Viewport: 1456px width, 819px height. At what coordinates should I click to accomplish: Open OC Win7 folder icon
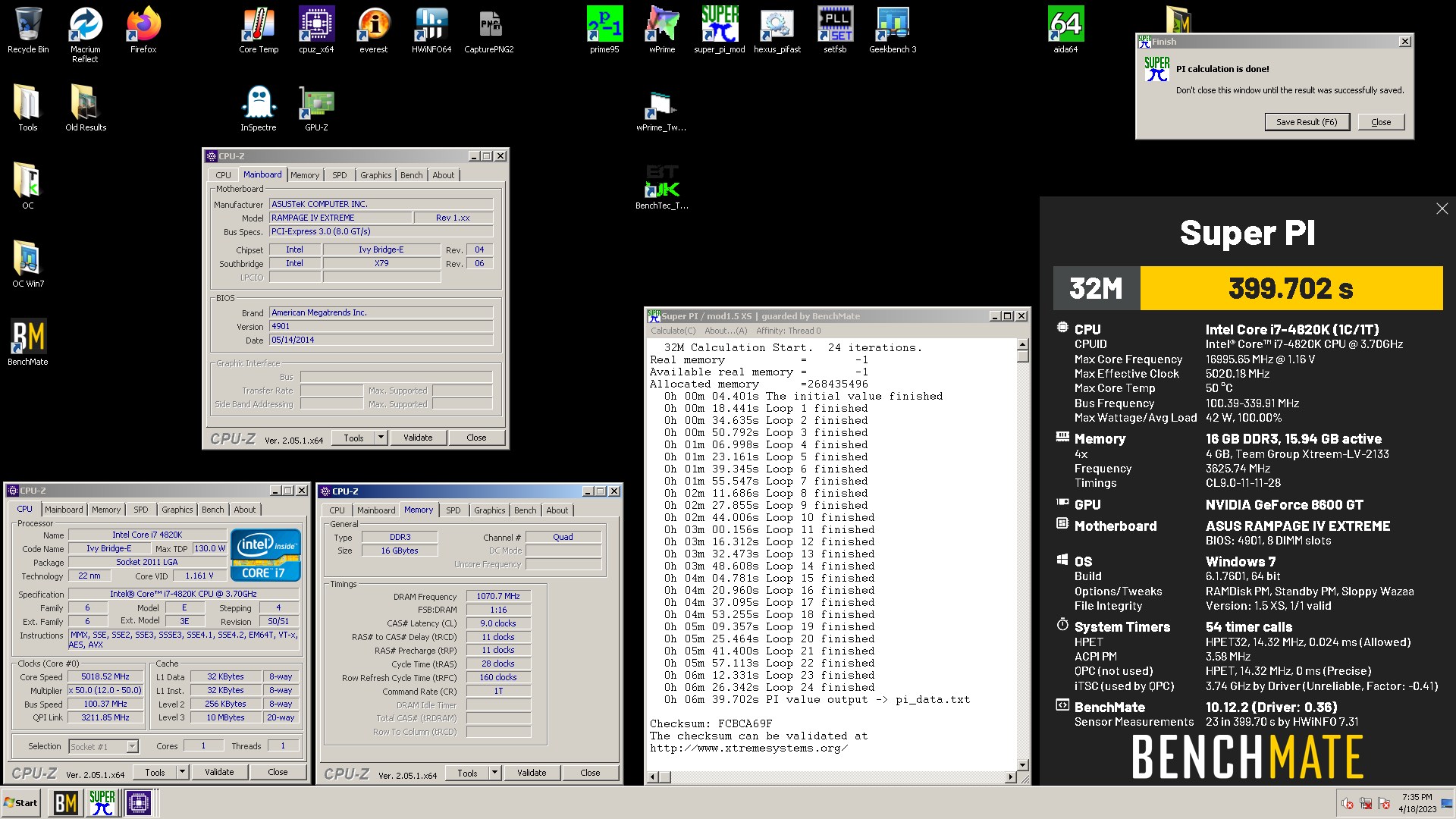tap(28, 264)
